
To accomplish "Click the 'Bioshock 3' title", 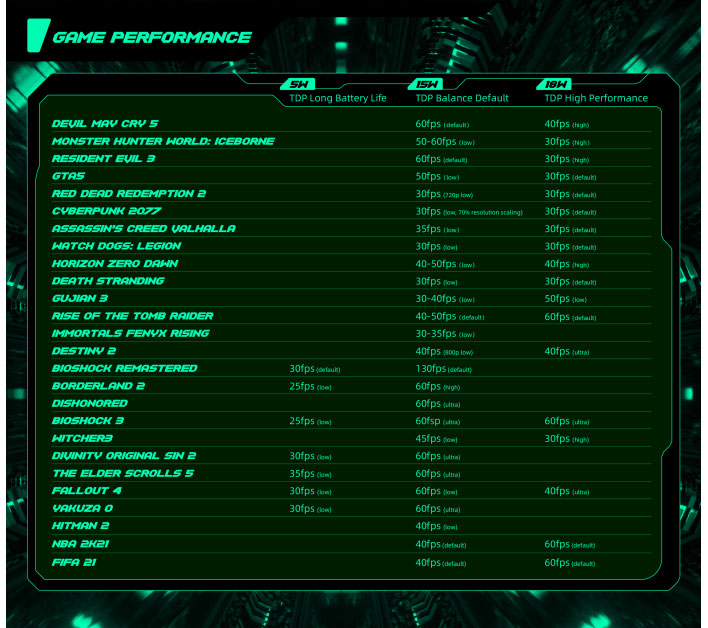I will coord(88,421).
